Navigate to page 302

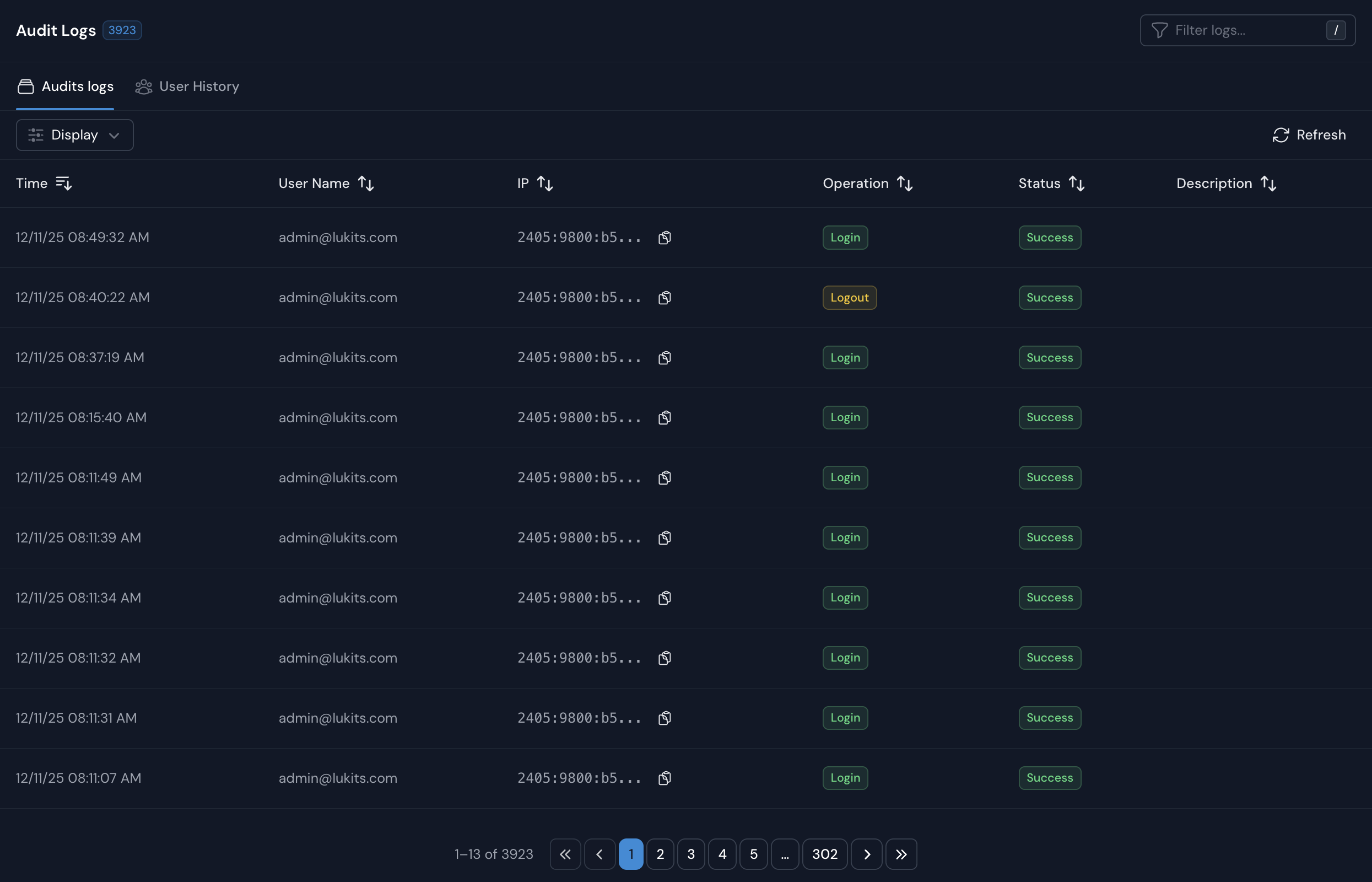[824, 853]
